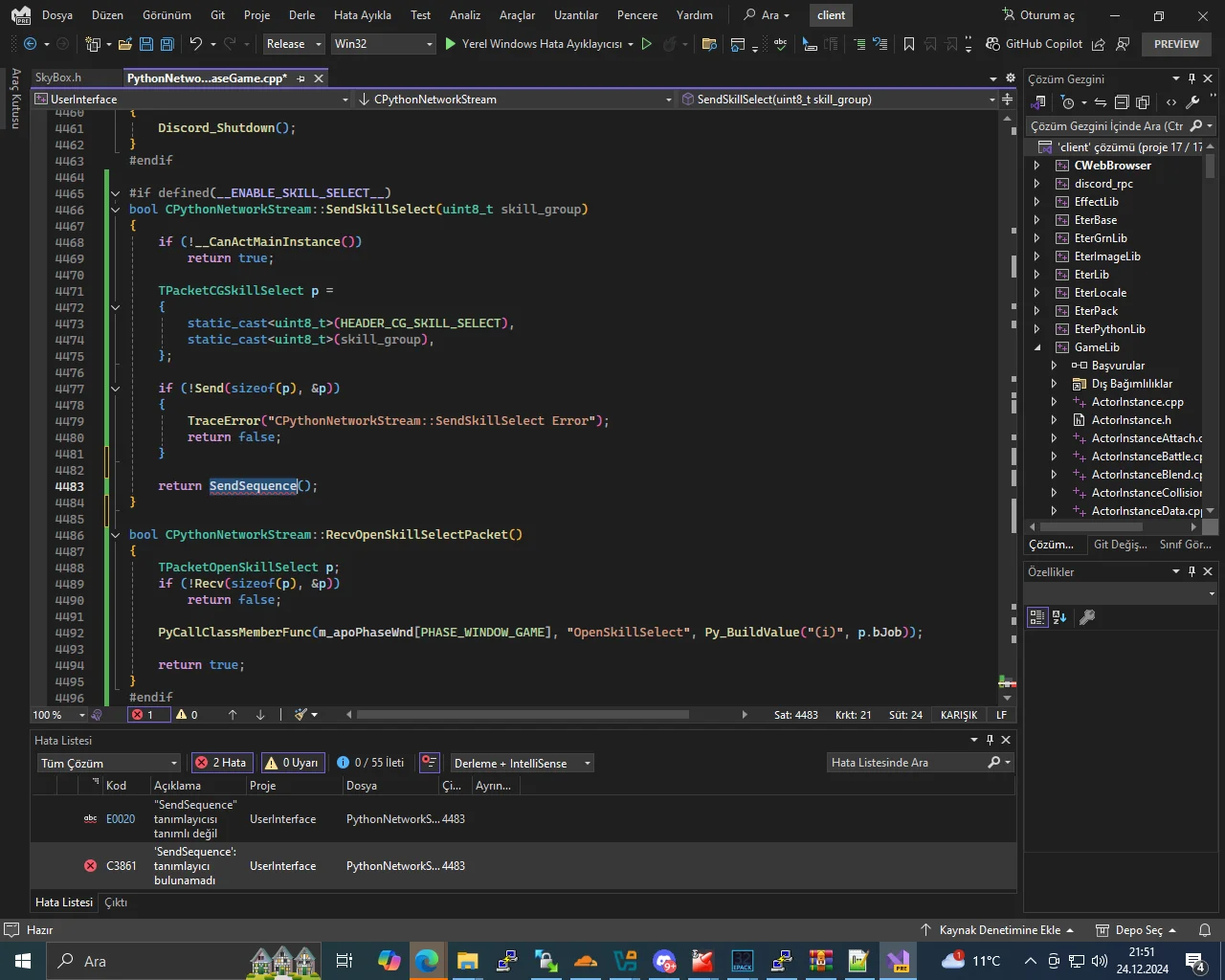Toggle the 0 / 55 İleti messages filter
The image size is (1225, 980).
pos(371,763)
